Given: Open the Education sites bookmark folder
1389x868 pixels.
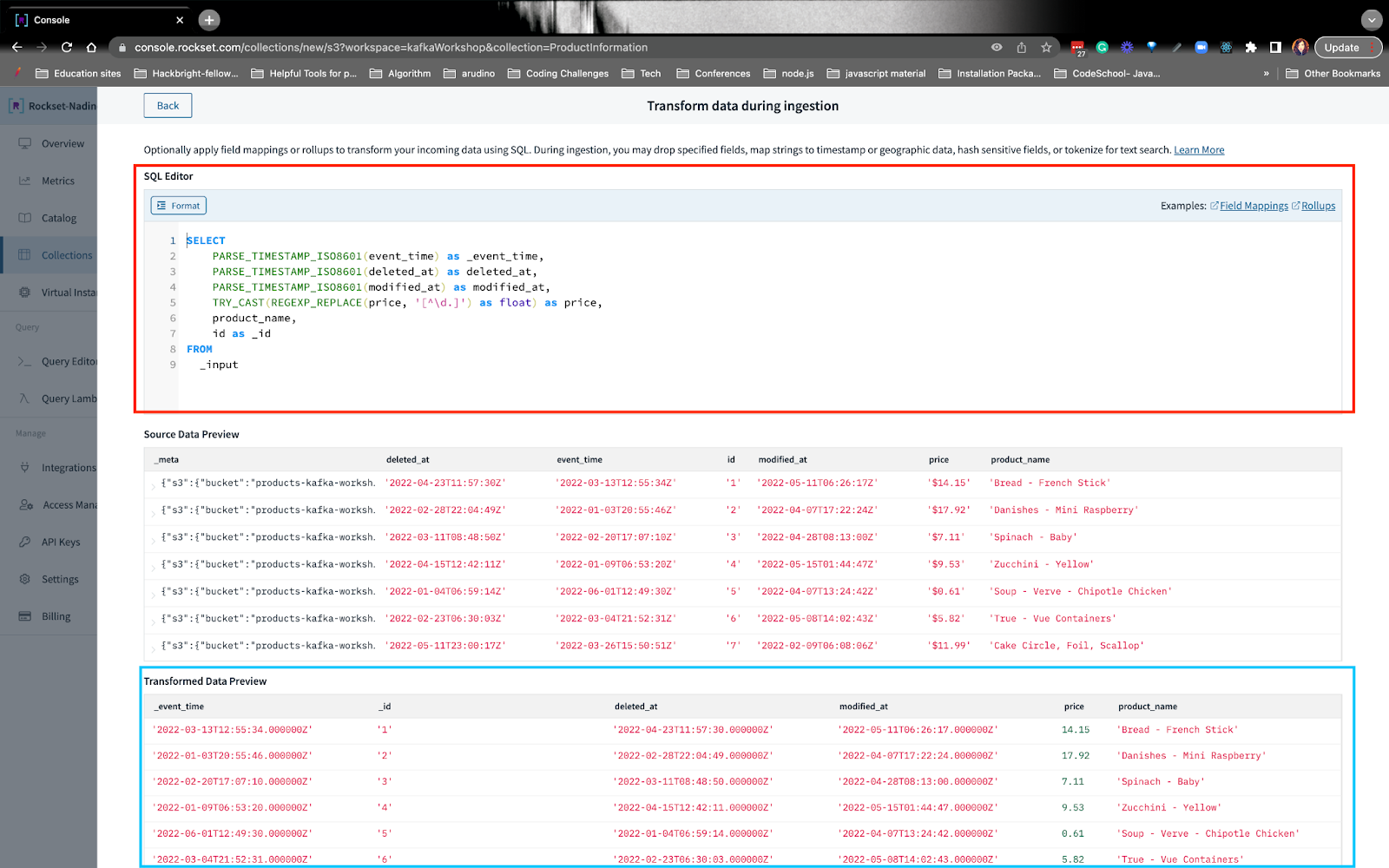Looking at the screenshot, I should coord(78,74).
